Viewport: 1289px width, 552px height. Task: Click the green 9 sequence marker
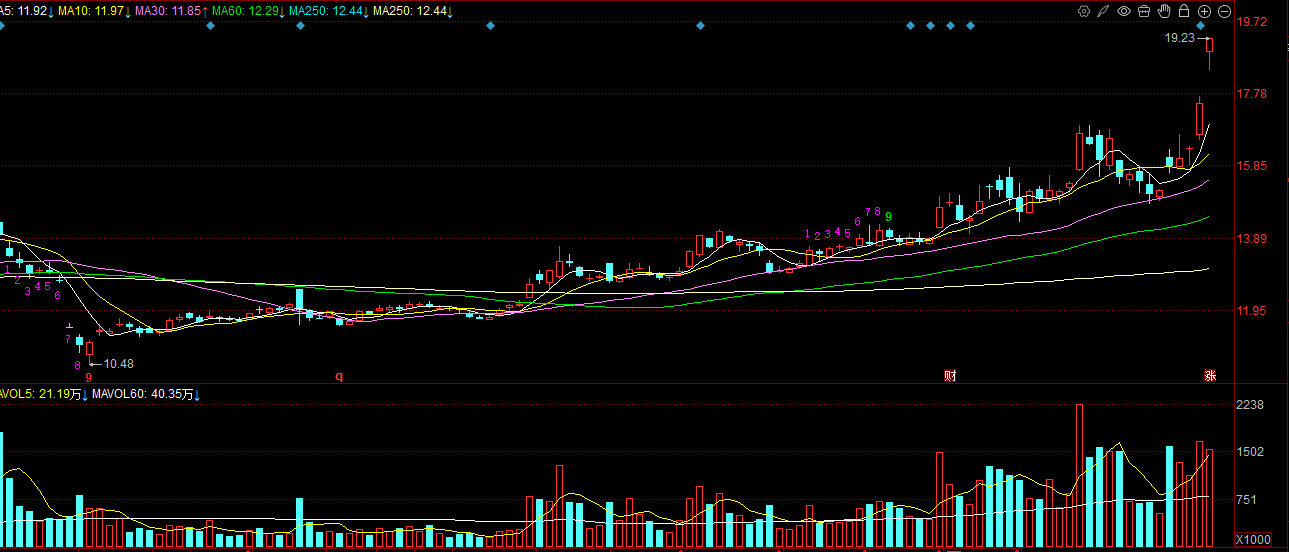tap(888, 216)
